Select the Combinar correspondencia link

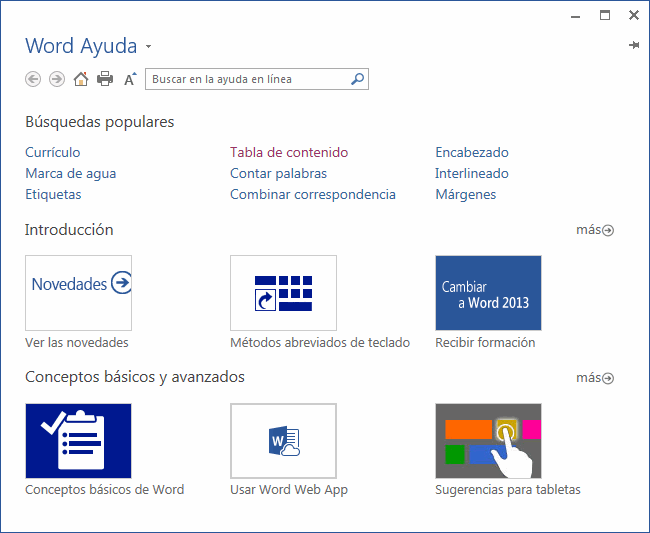click(313, 195)
